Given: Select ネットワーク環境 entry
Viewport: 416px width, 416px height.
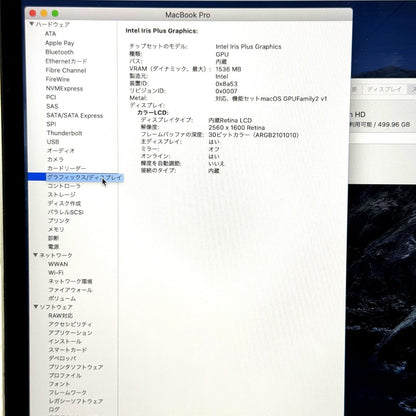Looking at the screenshot, I should pyautogui.click(x=70, y=281).
